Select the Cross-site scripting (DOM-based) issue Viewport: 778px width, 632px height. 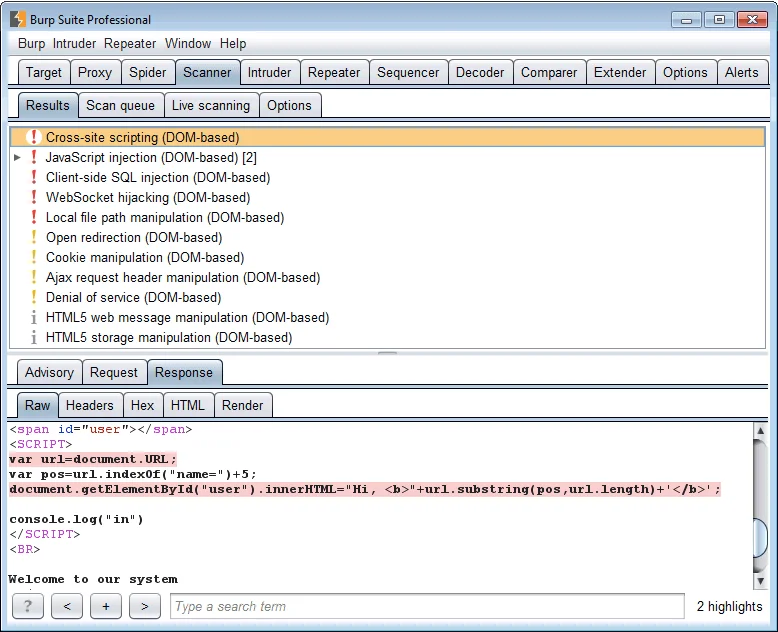coord(387,137)
